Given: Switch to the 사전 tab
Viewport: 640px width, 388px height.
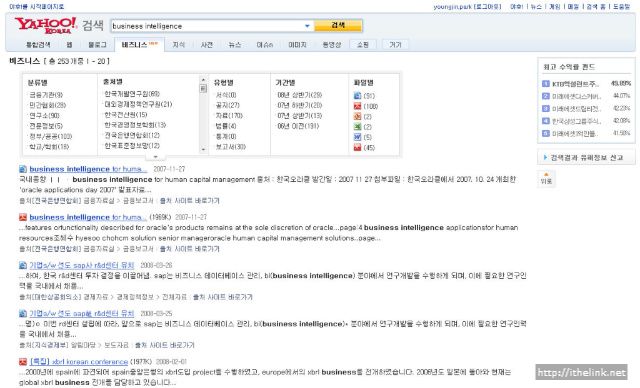Looking at the screenshot, I should (207, 45).
